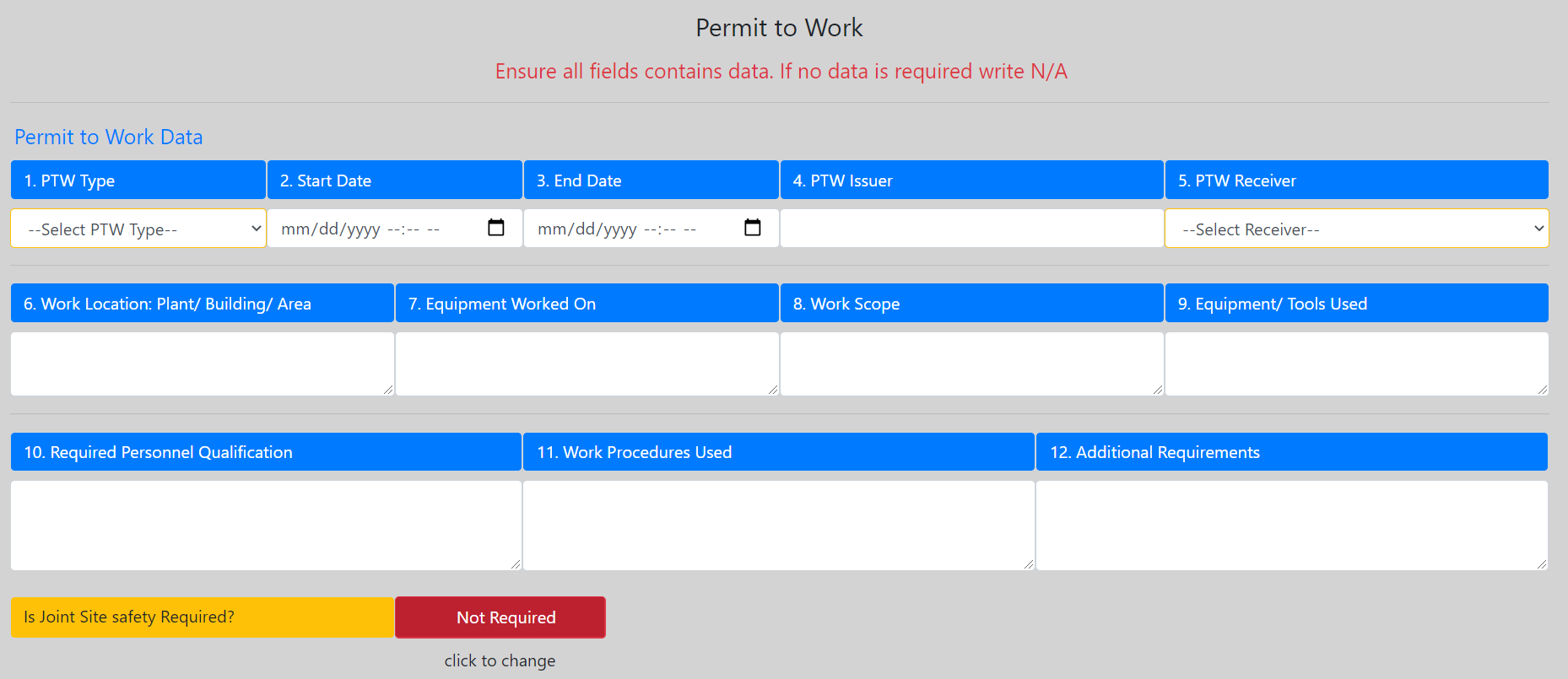Expand the Select PTW Type dropdown
Screen dimensions: 1568x679
138,229
